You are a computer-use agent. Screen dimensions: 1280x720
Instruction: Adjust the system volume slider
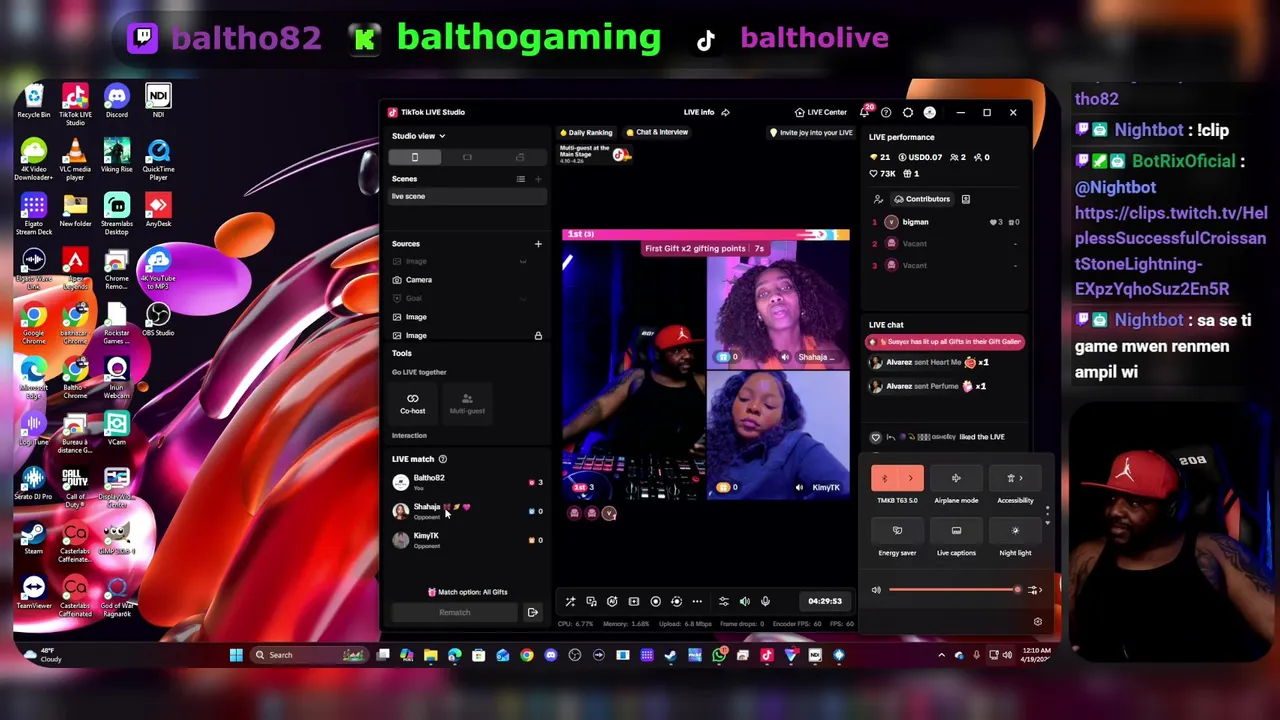(954, 590)
